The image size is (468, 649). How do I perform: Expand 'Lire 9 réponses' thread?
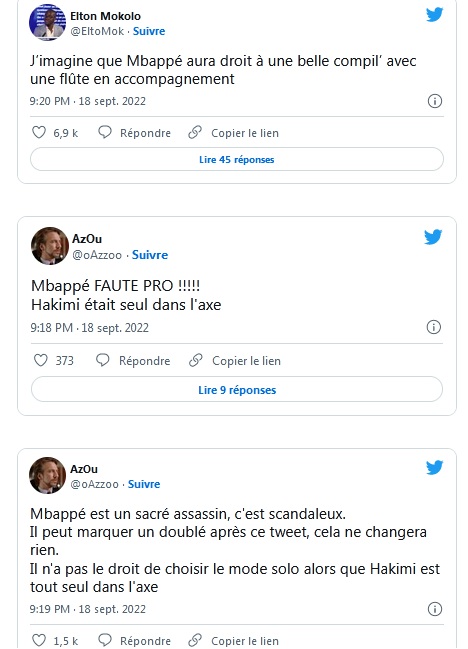(237, 389)
